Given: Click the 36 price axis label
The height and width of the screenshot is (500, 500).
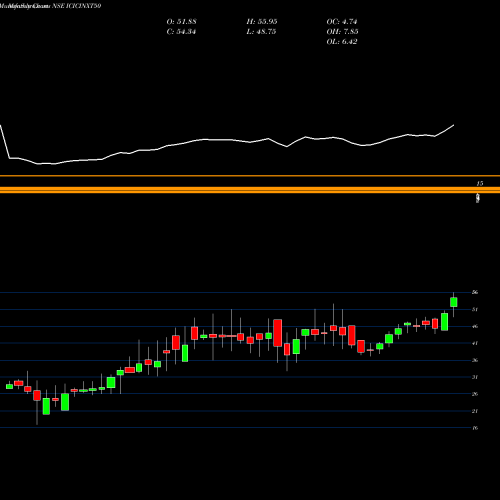Looking at the screenshot, I should pos(475,360).
